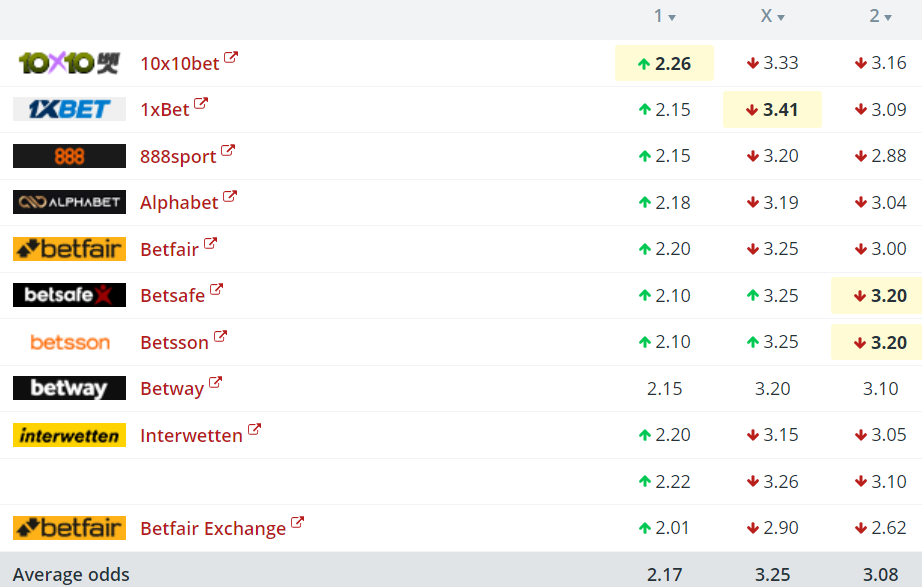Sort by column X dropdown arrow
This screenshot has height=587, width=922.
tap(781, 18)
